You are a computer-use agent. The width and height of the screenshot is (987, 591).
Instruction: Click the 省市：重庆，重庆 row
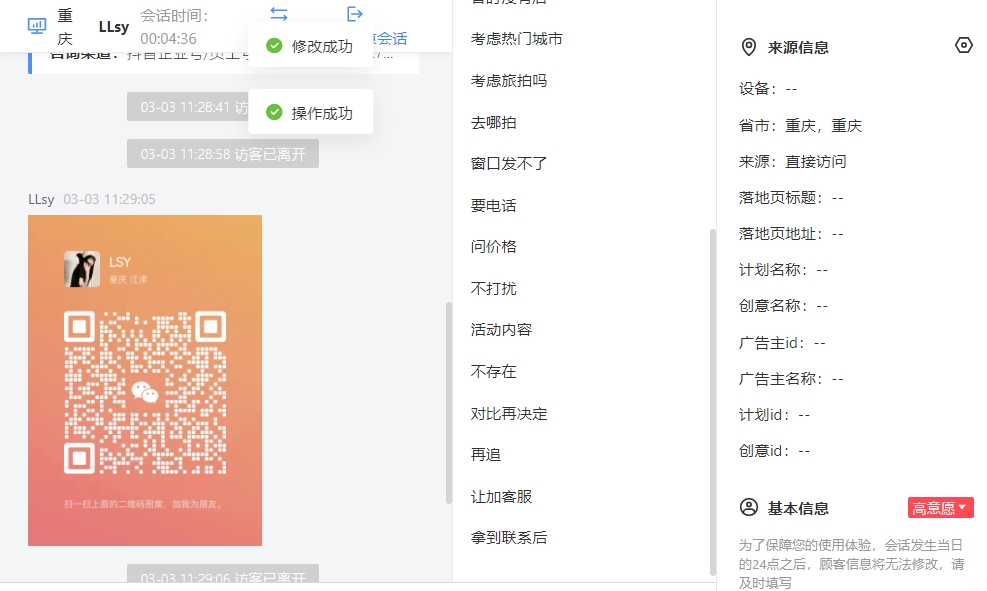(800, 126)
